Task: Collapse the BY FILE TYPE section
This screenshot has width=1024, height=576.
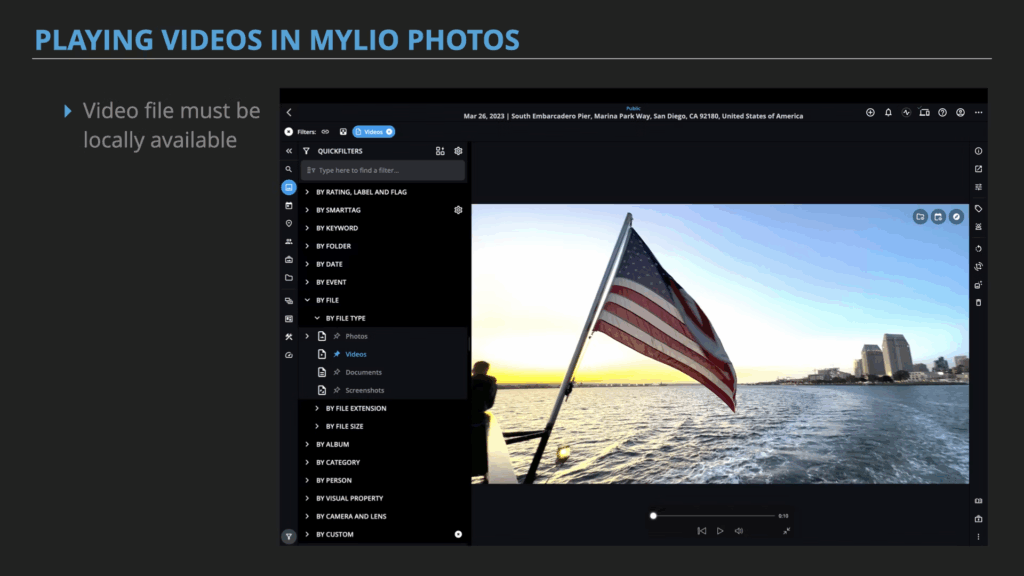Action: pyautogui.click(x=317, y=318)
